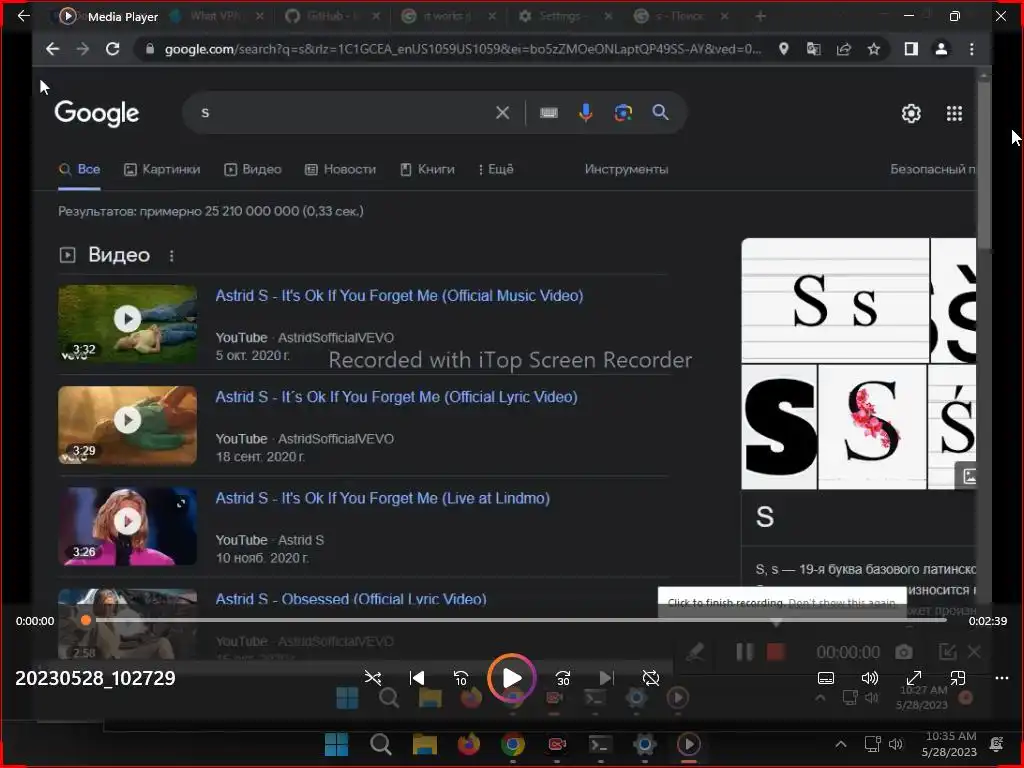Click the total duration 0:02:39
The width and height of the screenshot is (1024, 768).
[987, 621]
